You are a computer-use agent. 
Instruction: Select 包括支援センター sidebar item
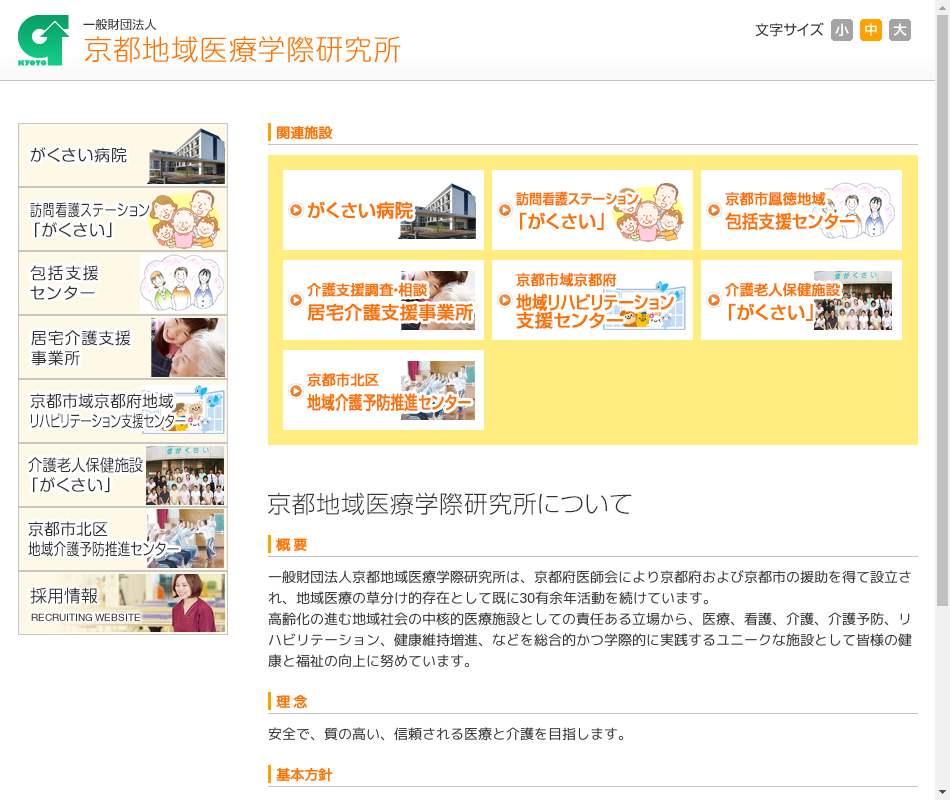coord(123,283)
